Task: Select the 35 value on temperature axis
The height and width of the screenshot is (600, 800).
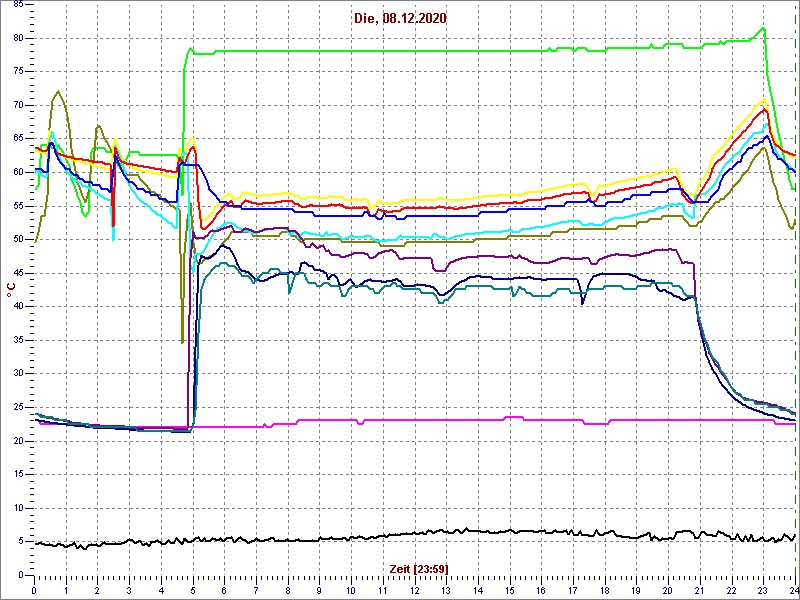Action: click(x=18, y=340)
